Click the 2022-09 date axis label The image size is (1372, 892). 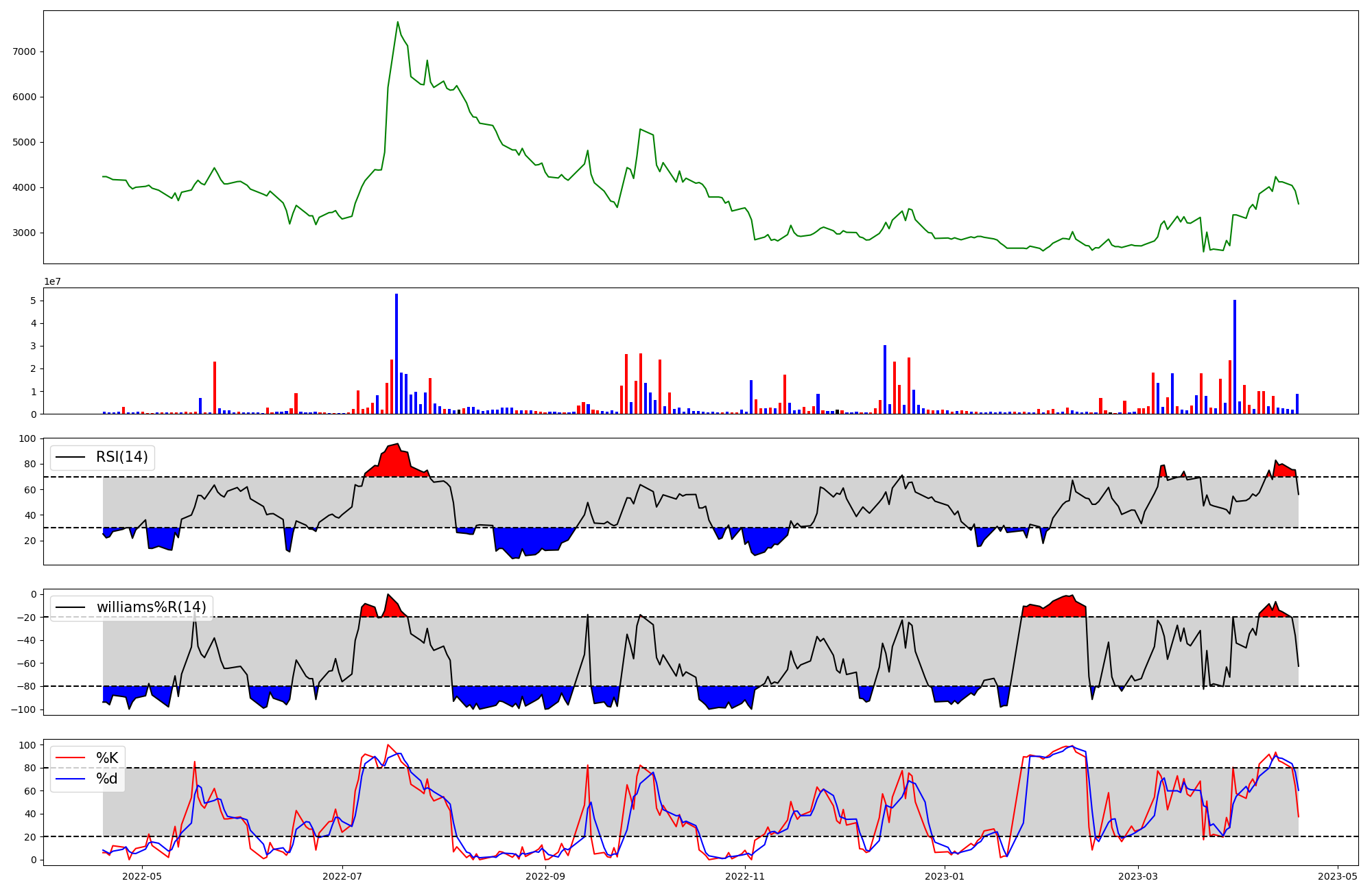(545, 876)
